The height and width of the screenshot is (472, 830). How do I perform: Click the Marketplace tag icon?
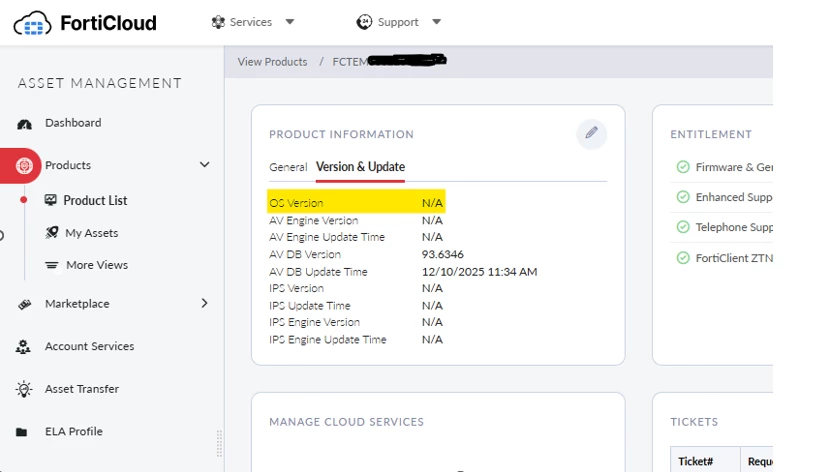(24, 304)
